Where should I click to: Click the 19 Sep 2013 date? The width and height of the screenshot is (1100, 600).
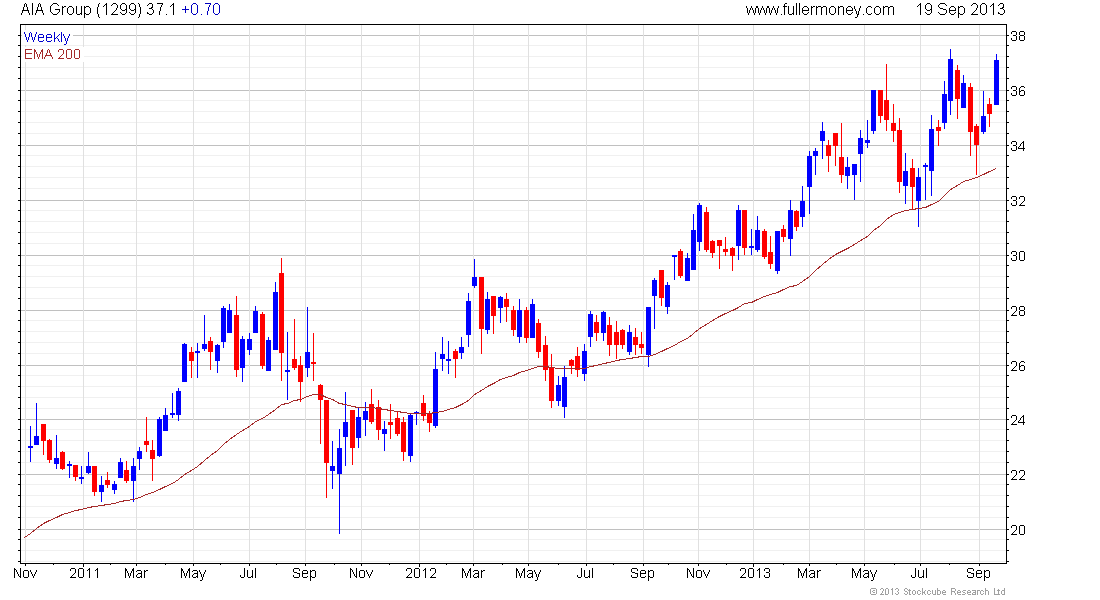tap(960, 10)
